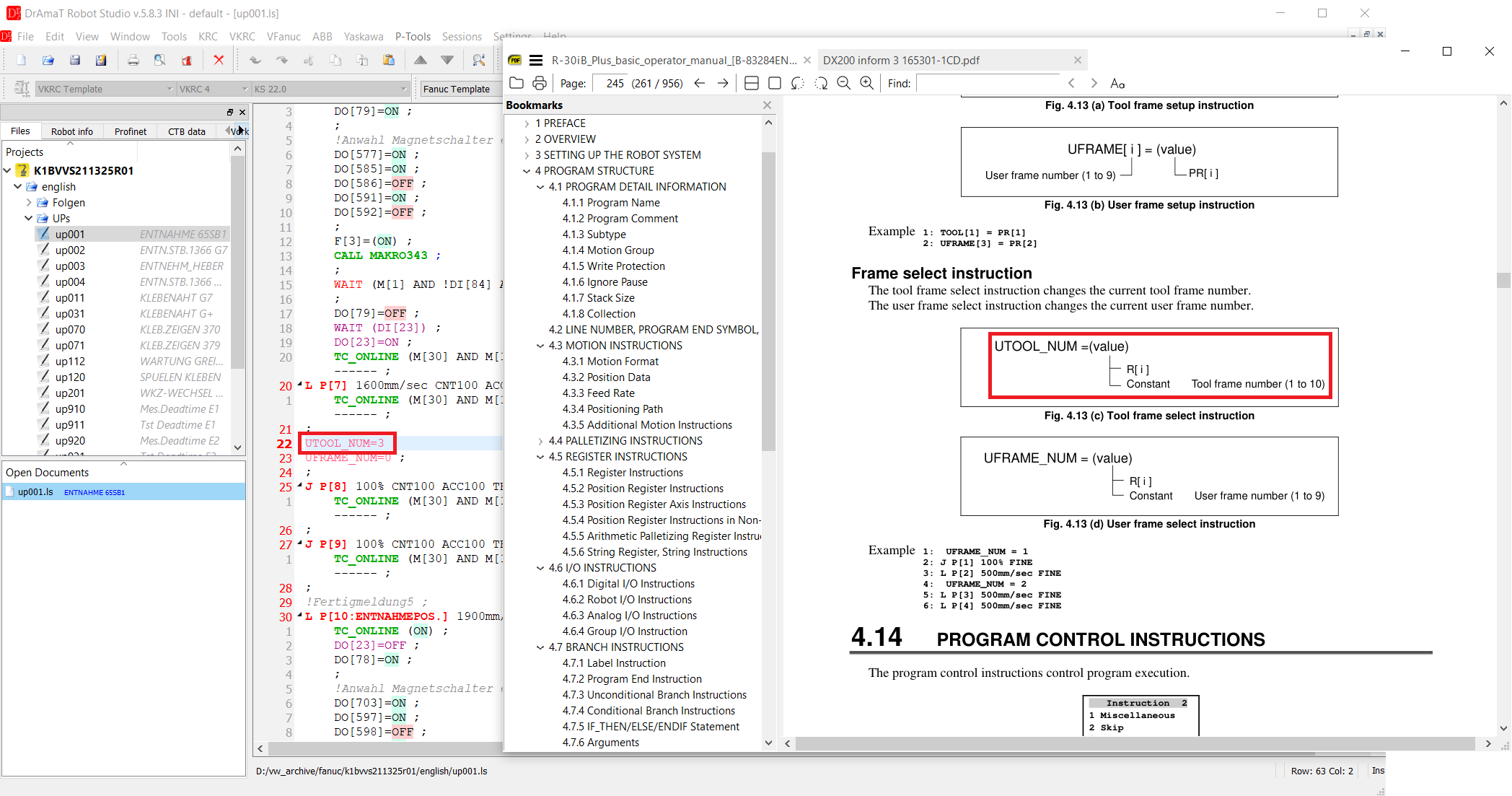Rotate the PDF clockwise

coord(821,83)
